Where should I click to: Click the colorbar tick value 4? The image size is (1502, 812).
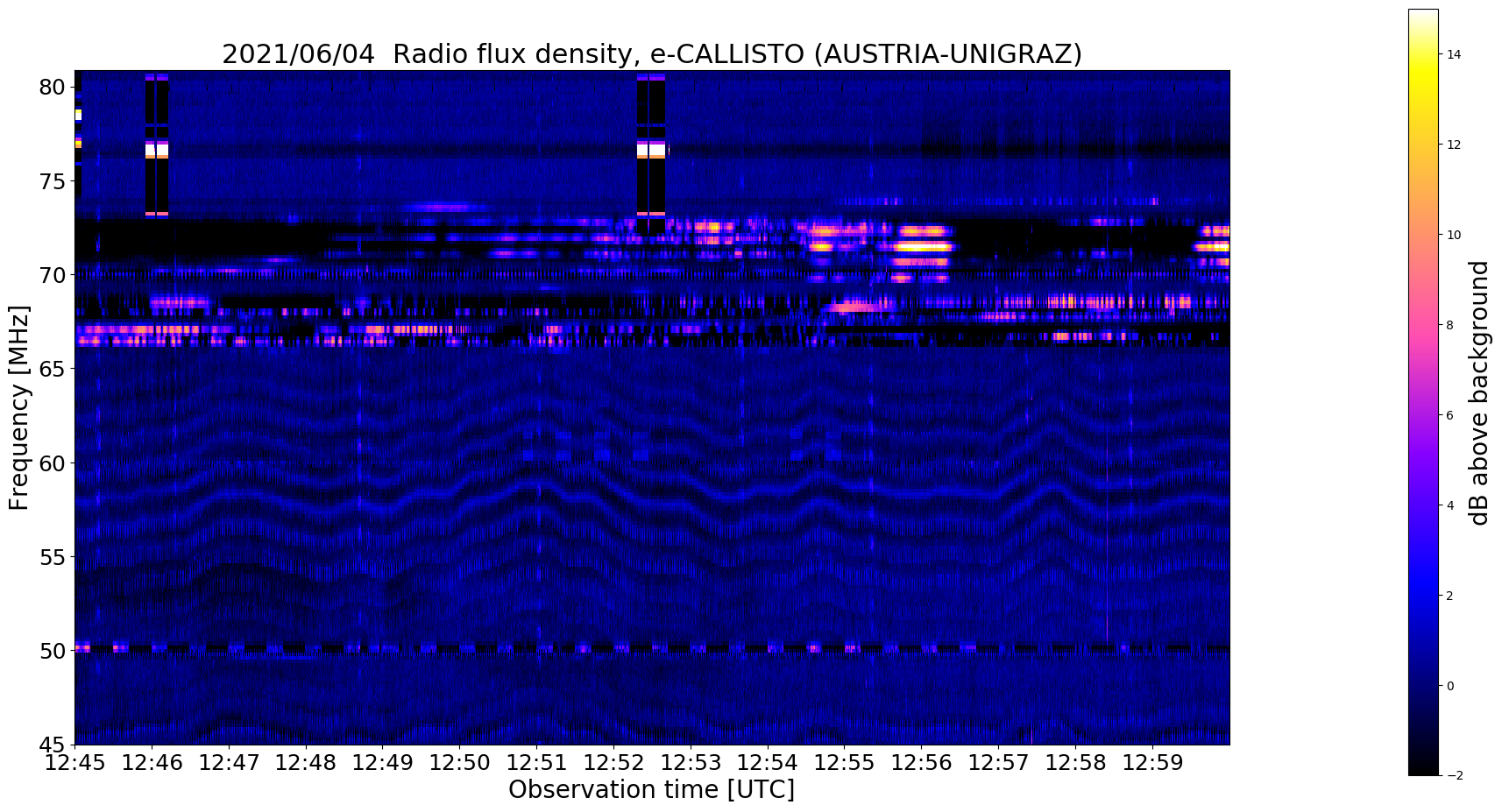click(x=1450, y=505)
